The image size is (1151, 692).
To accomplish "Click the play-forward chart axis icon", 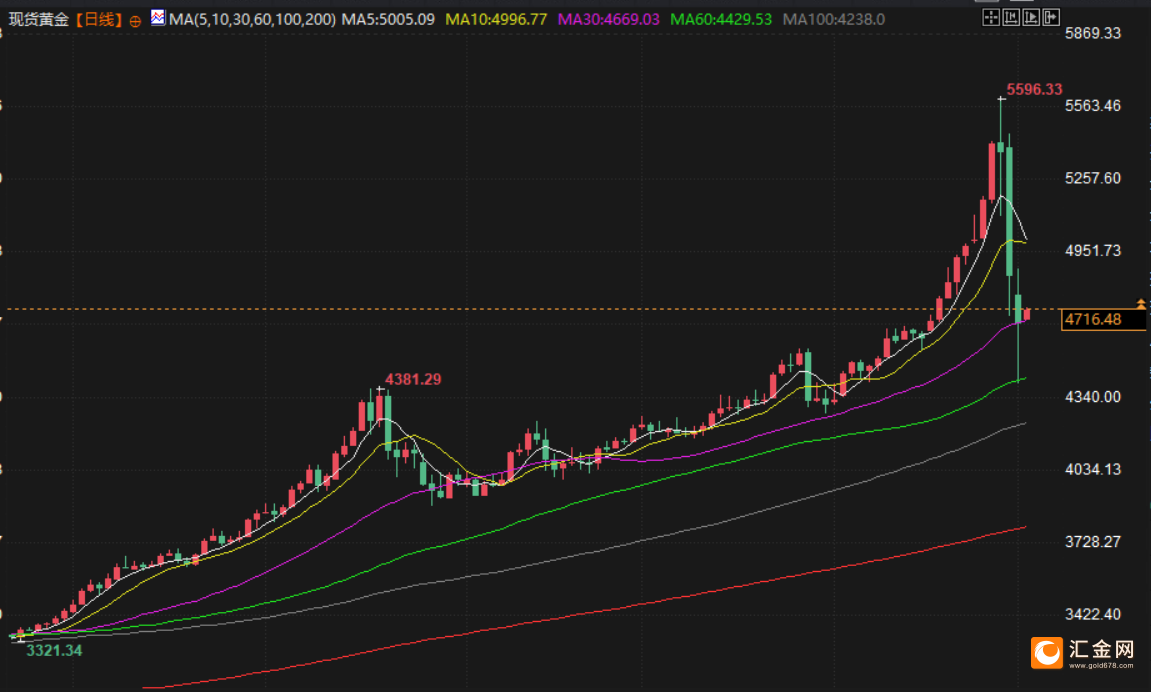I will coord(1031,18).
